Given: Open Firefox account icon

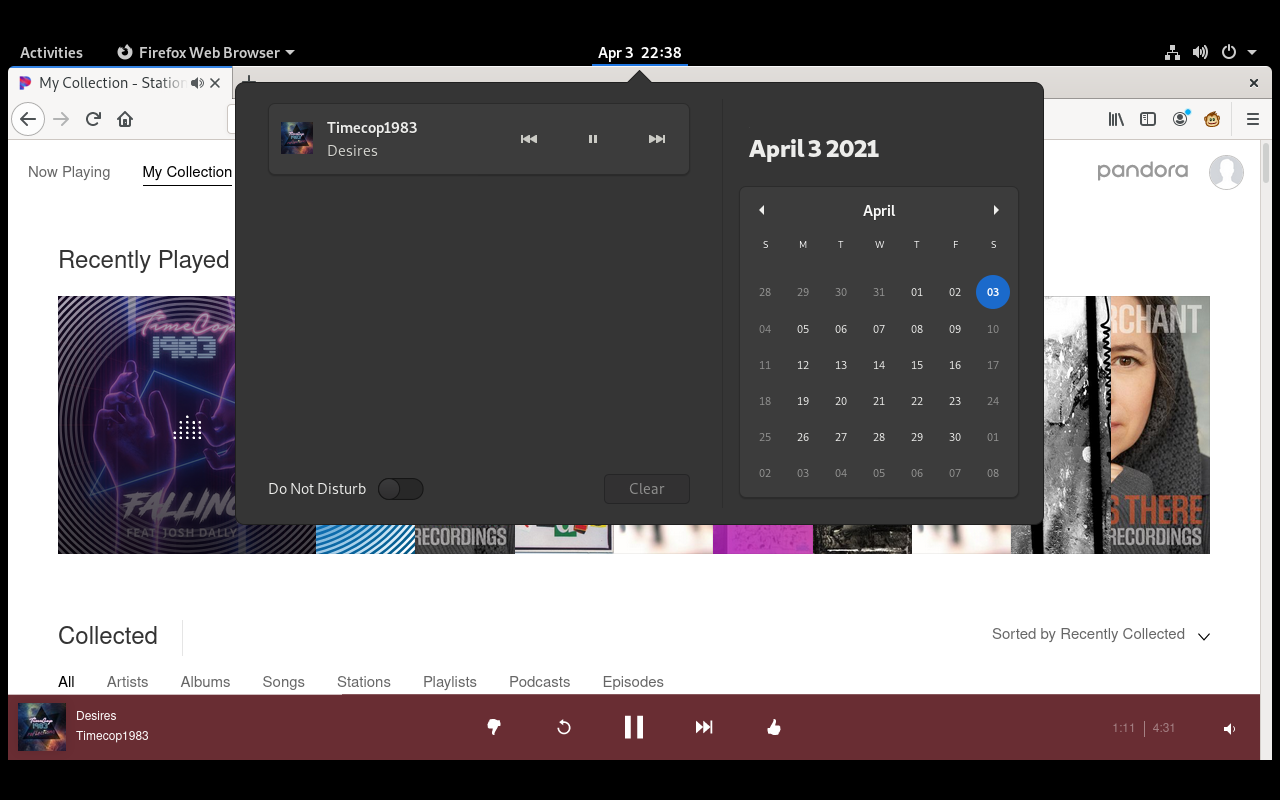Looking at the screenshot, I should click(1181, 119).
